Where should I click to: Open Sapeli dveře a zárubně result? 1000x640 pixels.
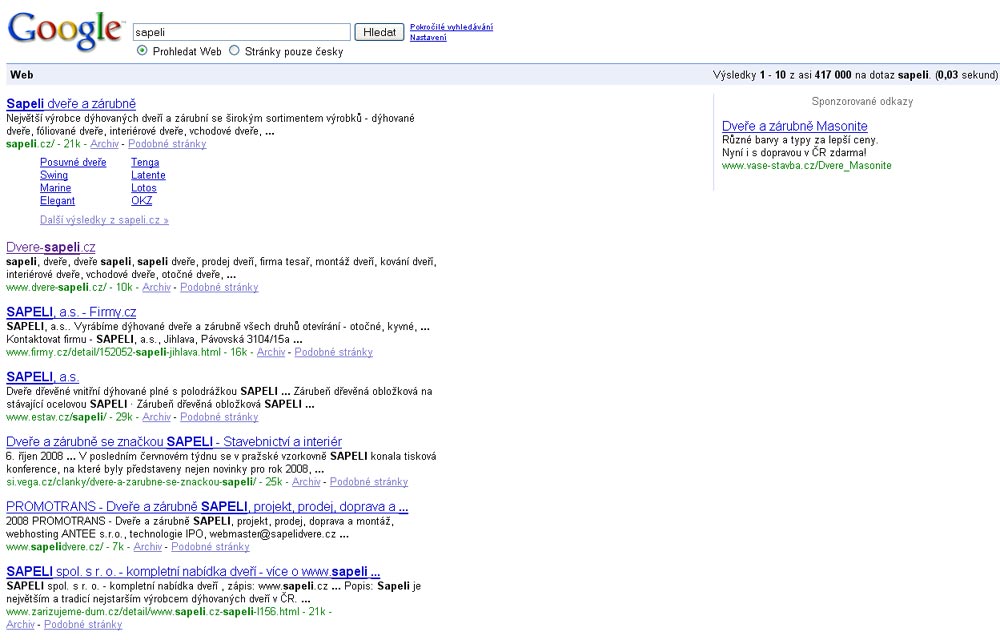pyautogui.click(x=71, y=103)
